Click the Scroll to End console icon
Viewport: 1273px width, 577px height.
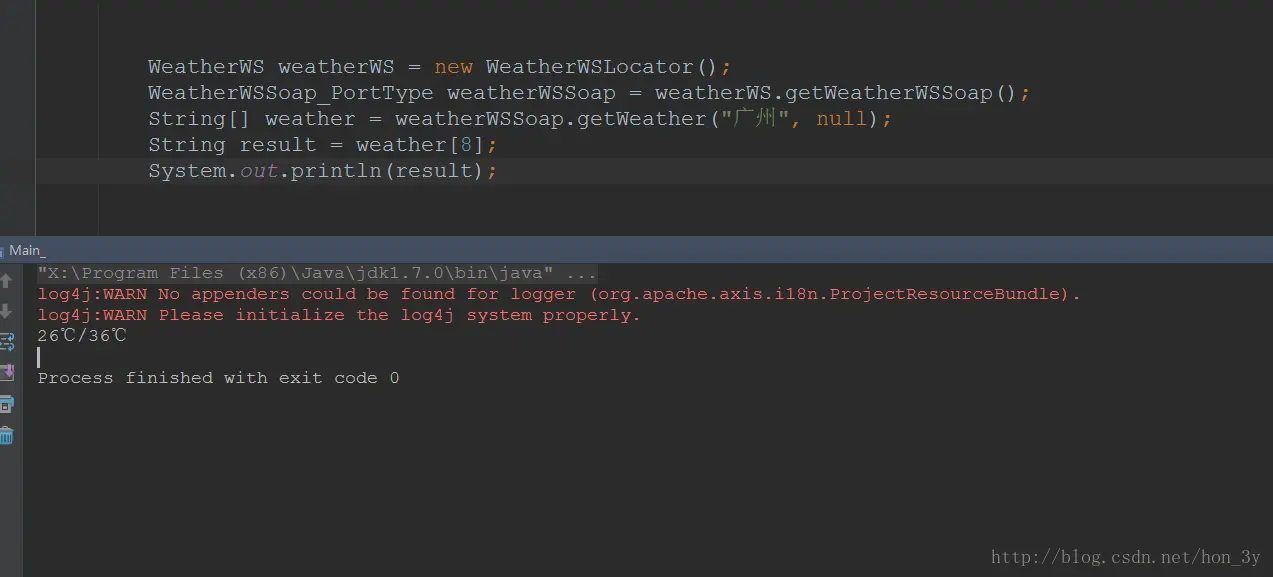click(x=6, y=372)
